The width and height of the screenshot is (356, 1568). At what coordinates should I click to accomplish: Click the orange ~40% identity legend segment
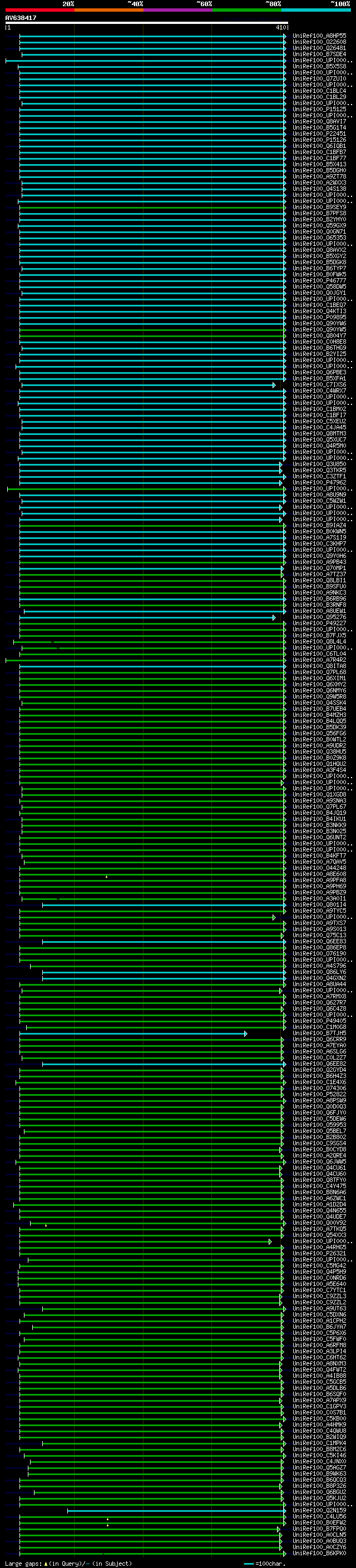[x=108, y=10]
